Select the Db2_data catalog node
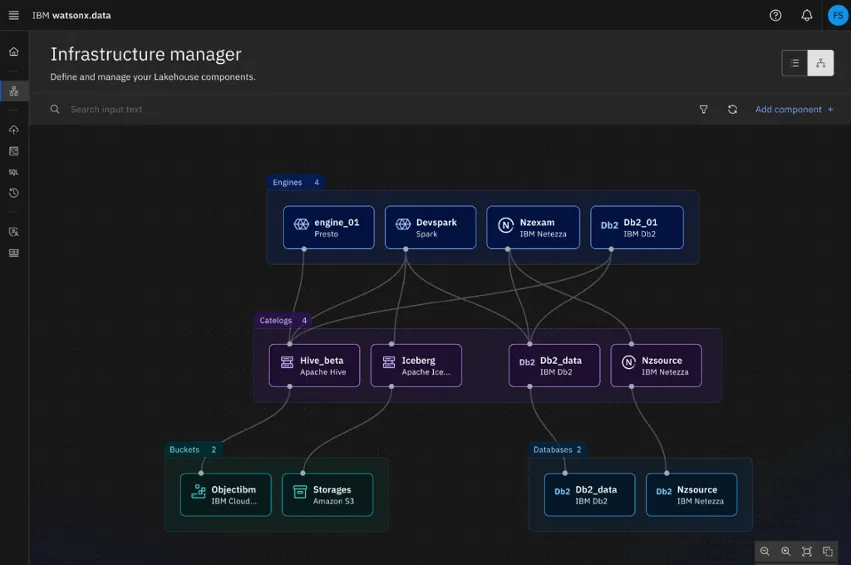 click(x=555, y=366)
